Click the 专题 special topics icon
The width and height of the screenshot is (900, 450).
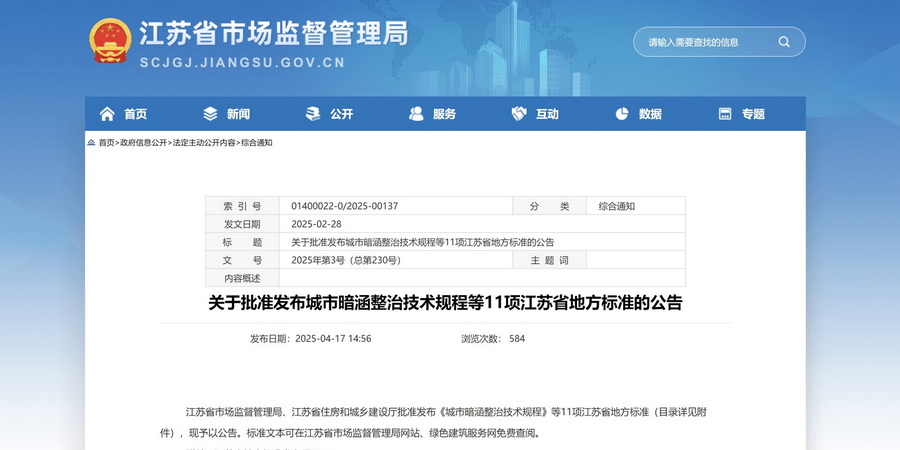724,114
